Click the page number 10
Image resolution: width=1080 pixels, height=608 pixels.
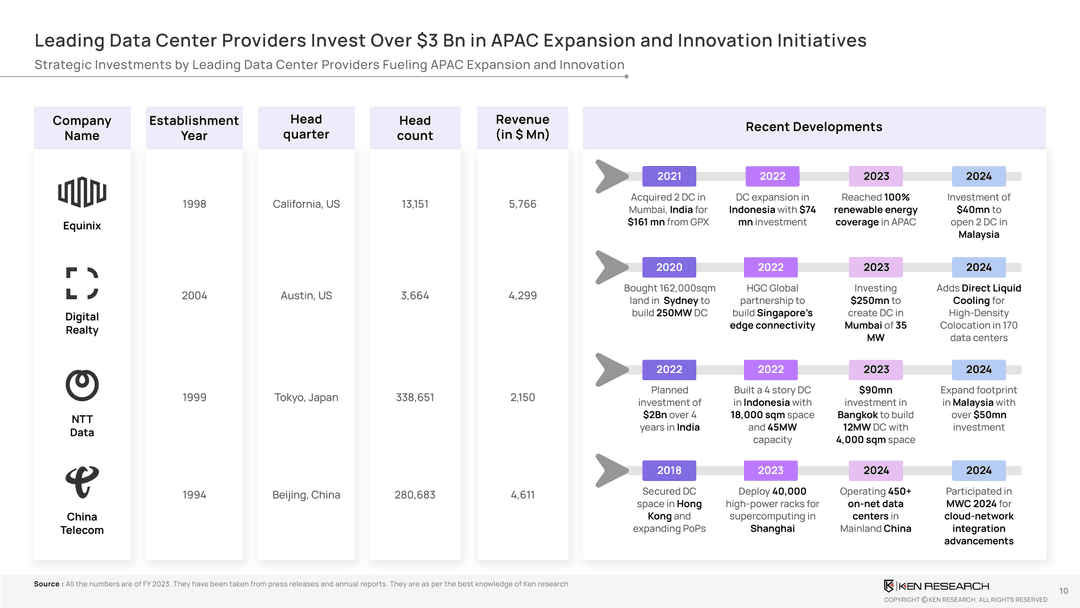click(x=1062, y=591)
